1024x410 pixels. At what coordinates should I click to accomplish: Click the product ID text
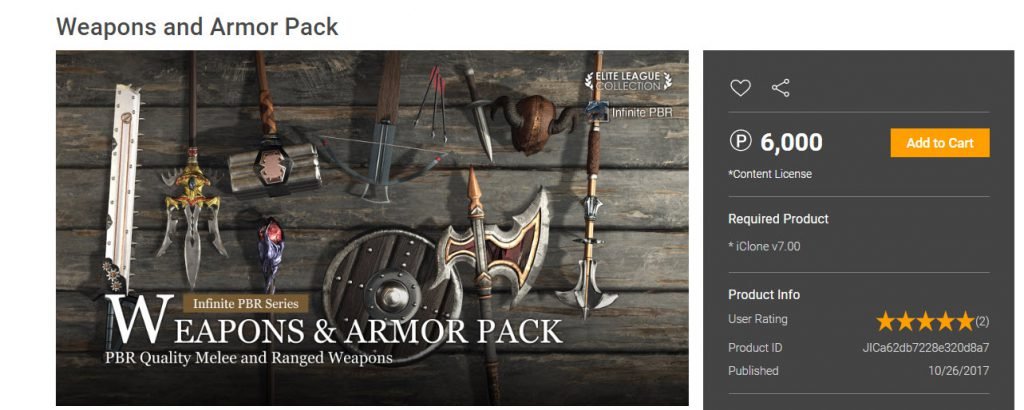pos(925,347)
